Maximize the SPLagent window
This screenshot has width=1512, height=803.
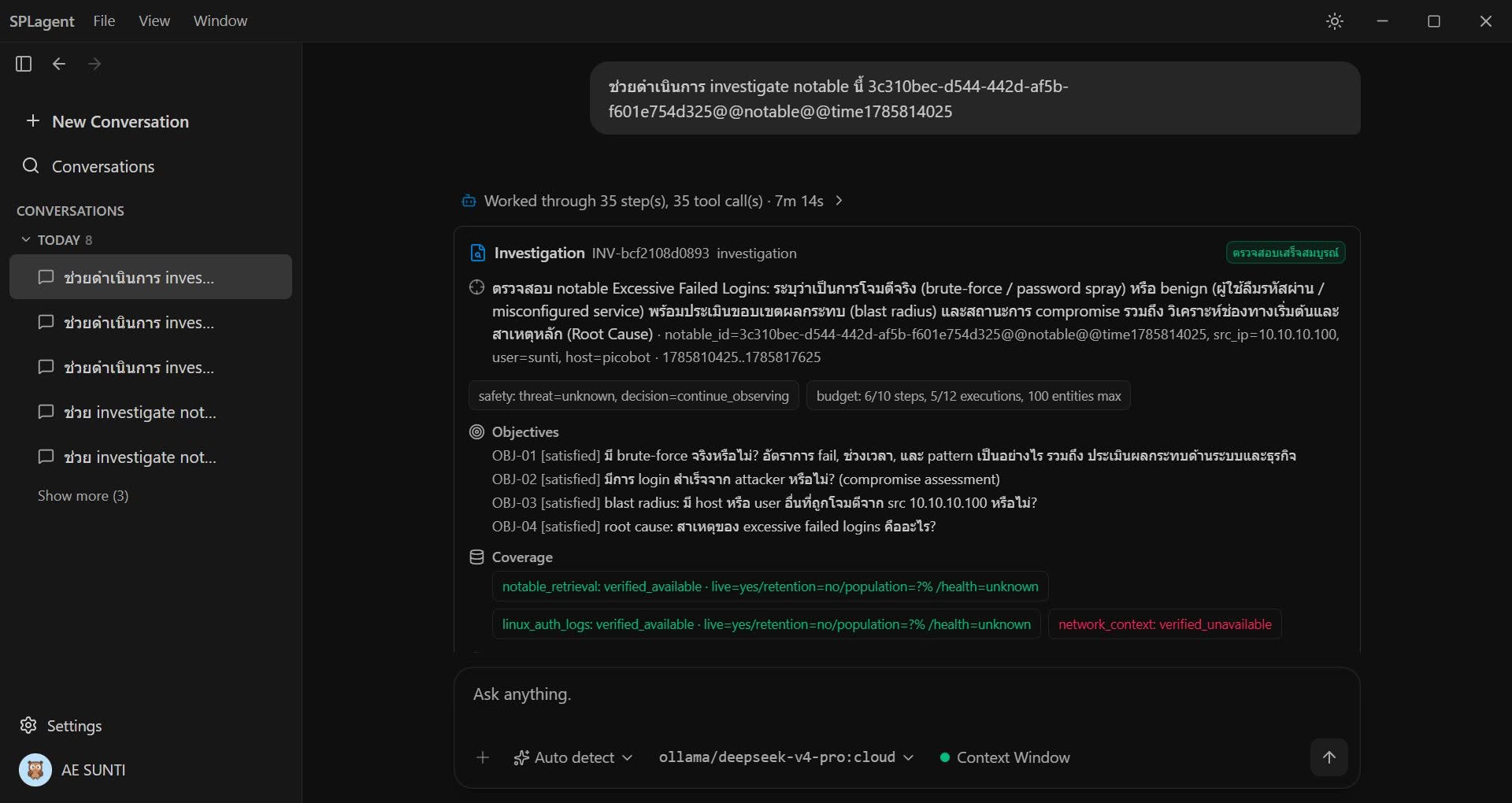pos(1434,21)
